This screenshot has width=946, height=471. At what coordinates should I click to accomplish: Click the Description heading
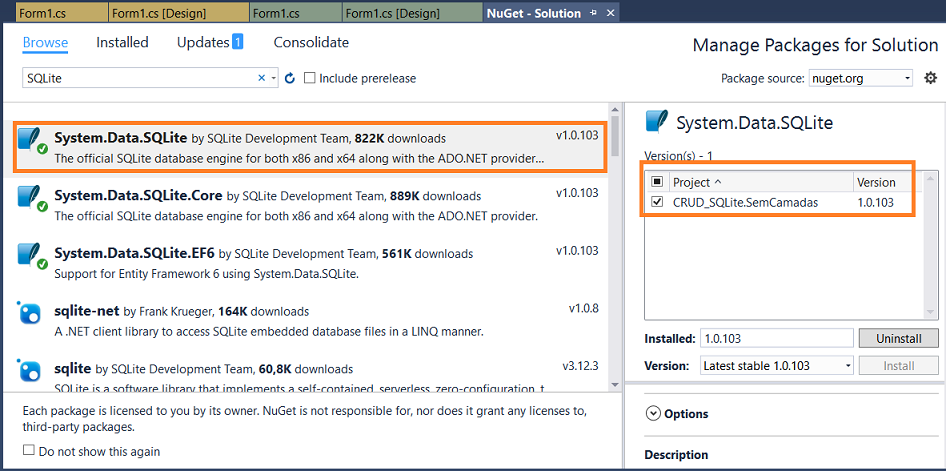click(x=676, y=455)
